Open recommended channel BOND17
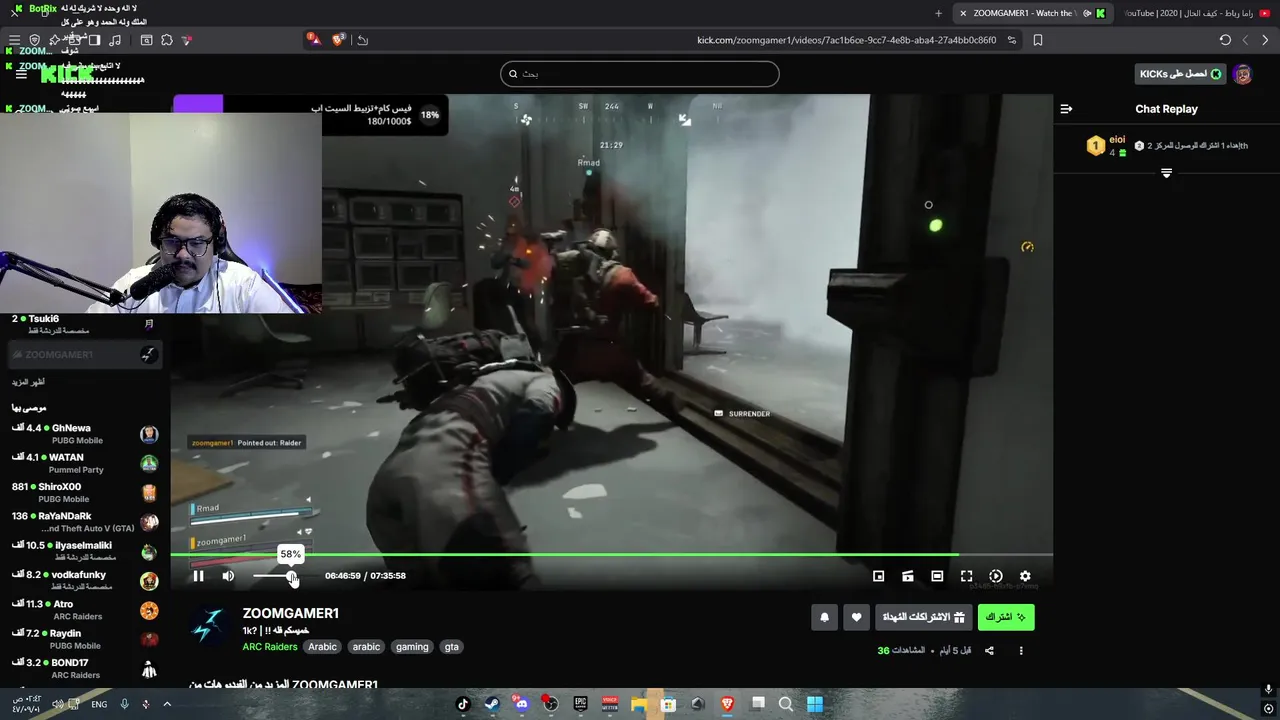This screenshot has width=1280, height=720. (85, 668)
